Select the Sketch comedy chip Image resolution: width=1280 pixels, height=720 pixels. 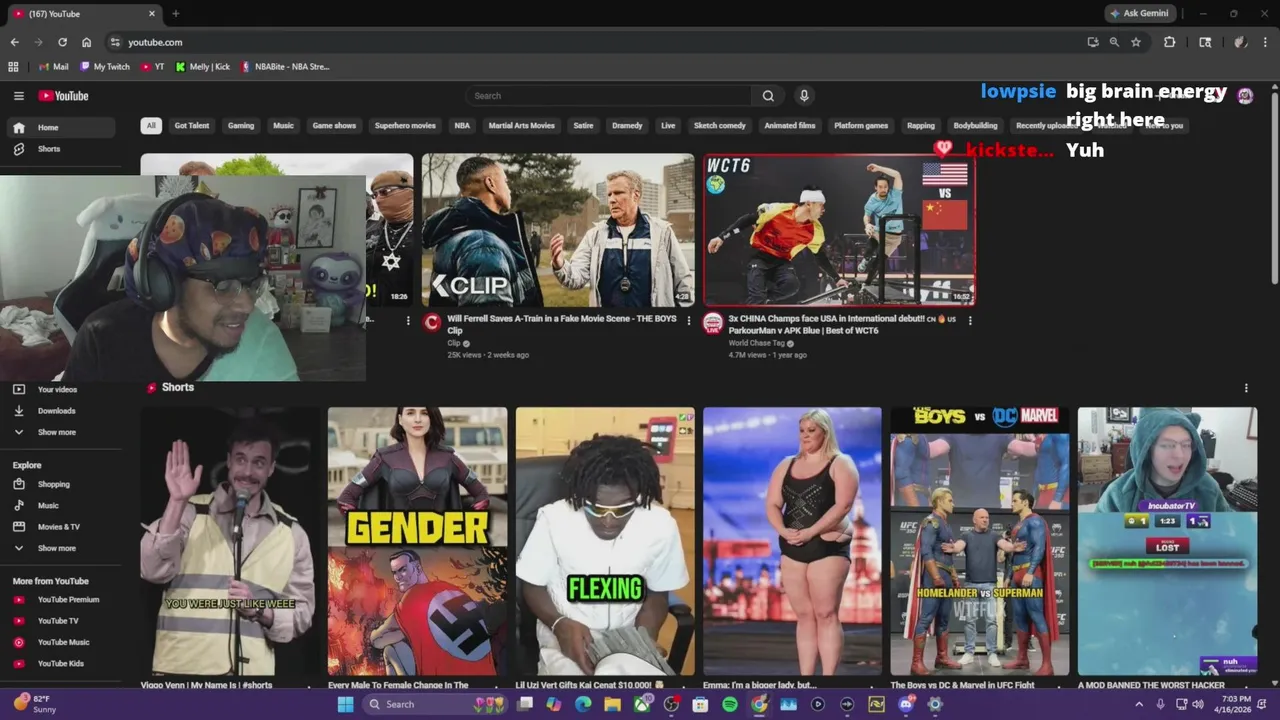click(720, 126)
